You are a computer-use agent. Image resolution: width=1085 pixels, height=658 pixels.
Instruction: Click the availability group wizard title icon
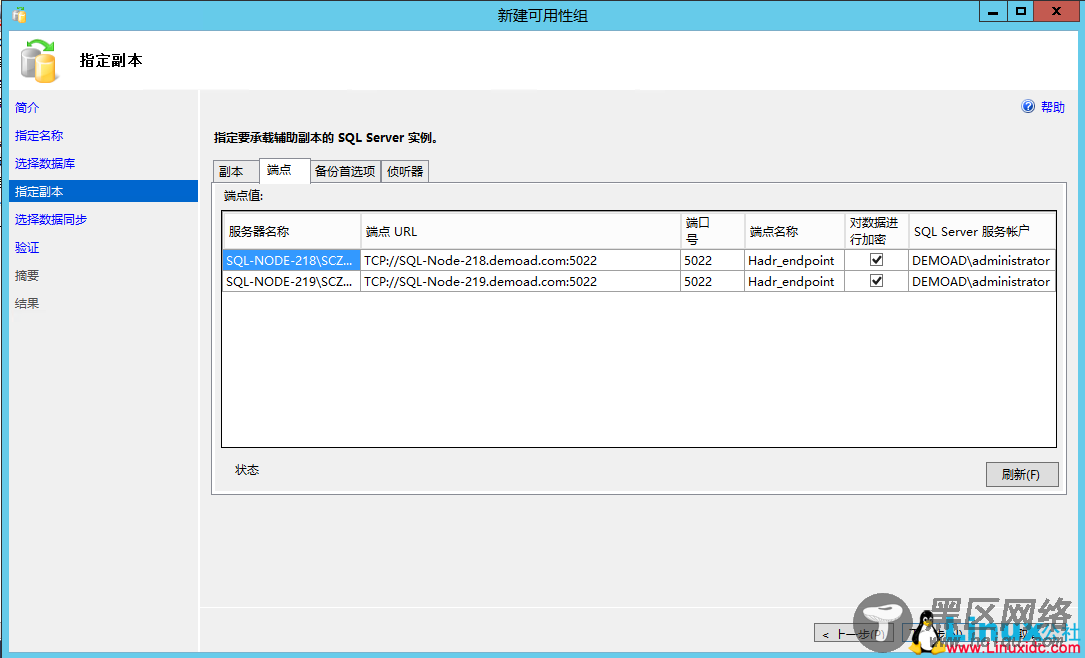19,15
